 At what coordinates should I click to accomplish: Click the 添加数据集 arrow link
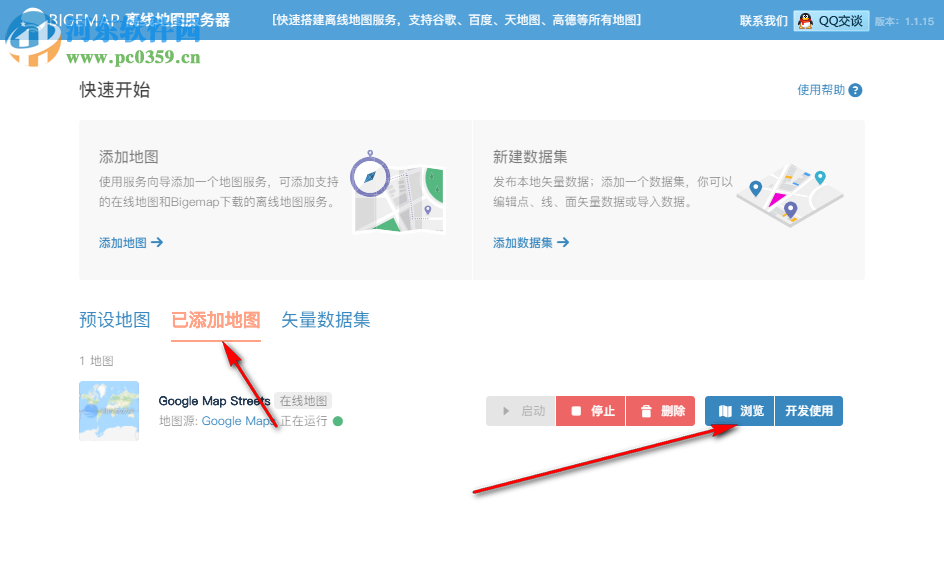tap(531, 243)
